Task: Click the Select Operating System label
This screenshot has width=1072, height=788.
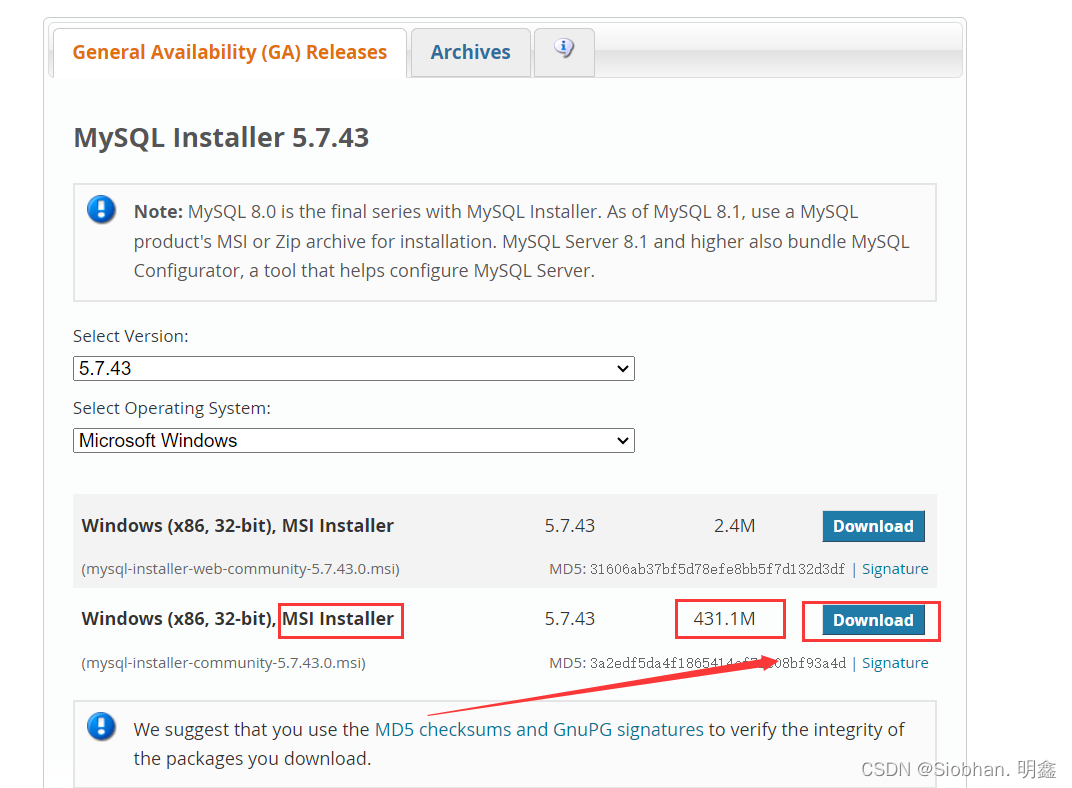Action: 172,408
